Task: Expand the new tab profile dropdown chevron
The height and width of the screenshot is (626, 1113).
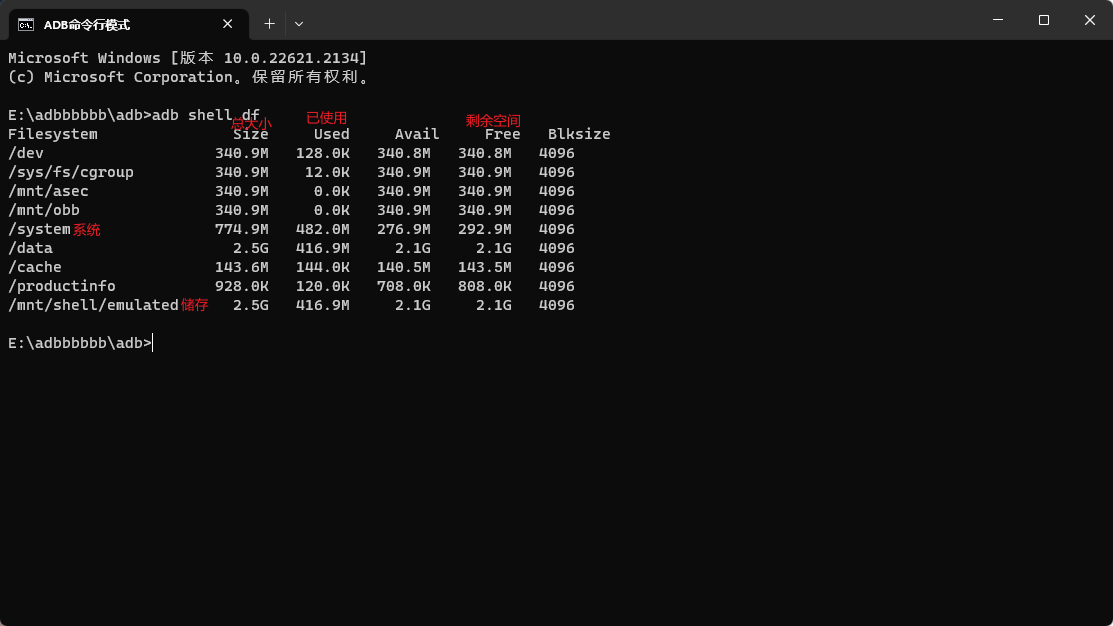Action: click(x=299, y=23)
